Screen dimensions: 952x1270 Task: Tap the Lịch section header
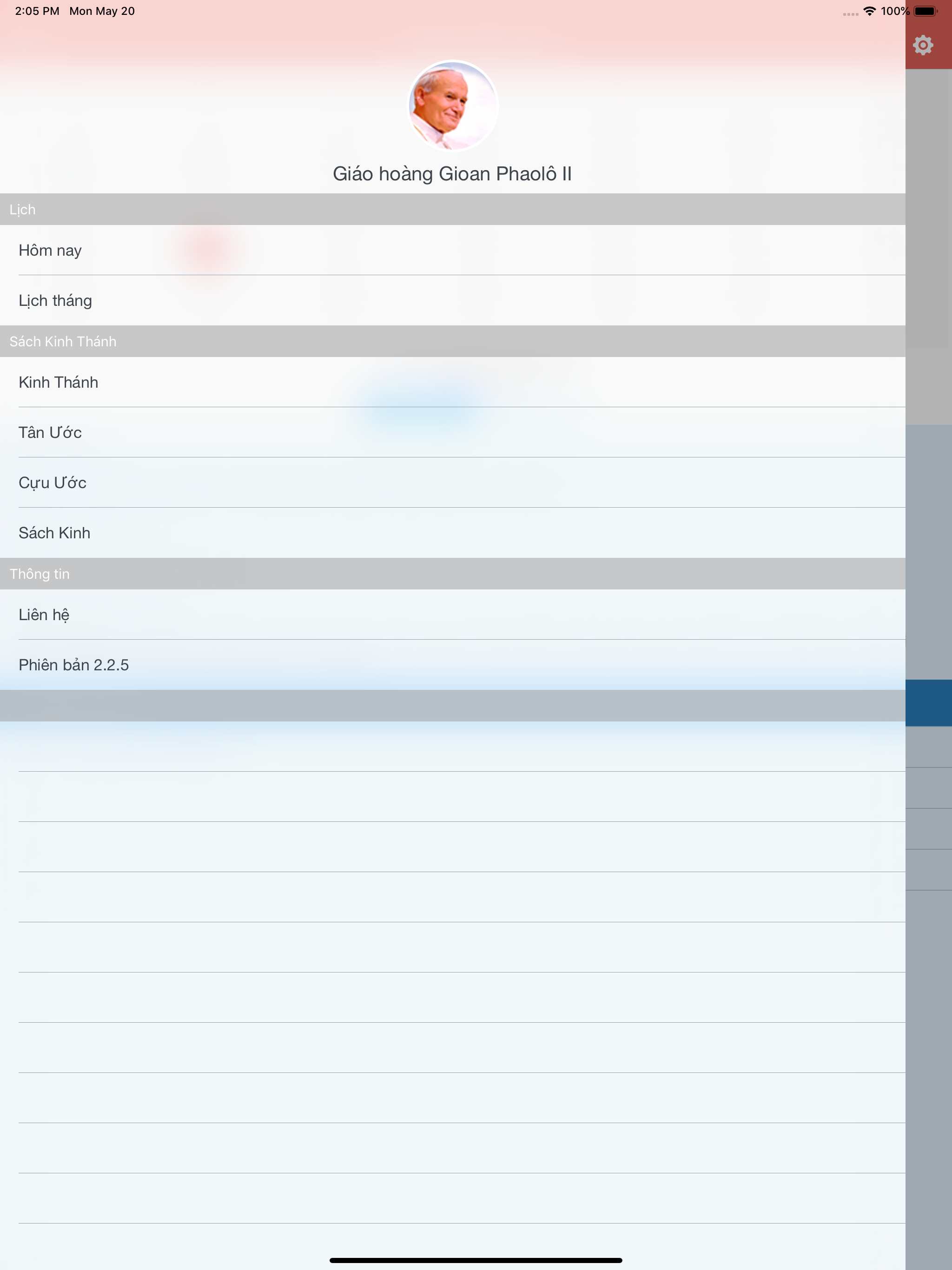452,209
